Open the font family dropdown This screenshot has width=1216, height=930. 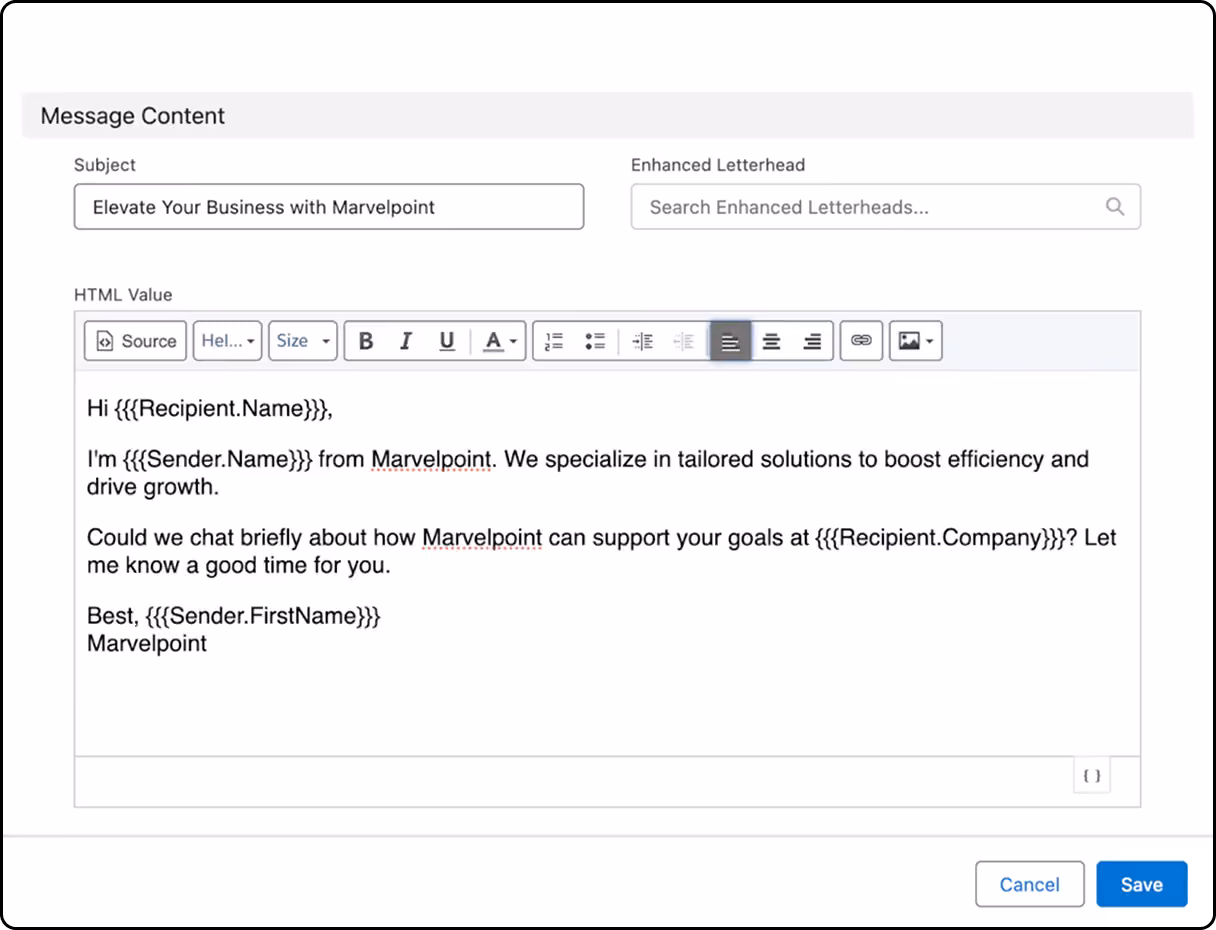(228, 341)
